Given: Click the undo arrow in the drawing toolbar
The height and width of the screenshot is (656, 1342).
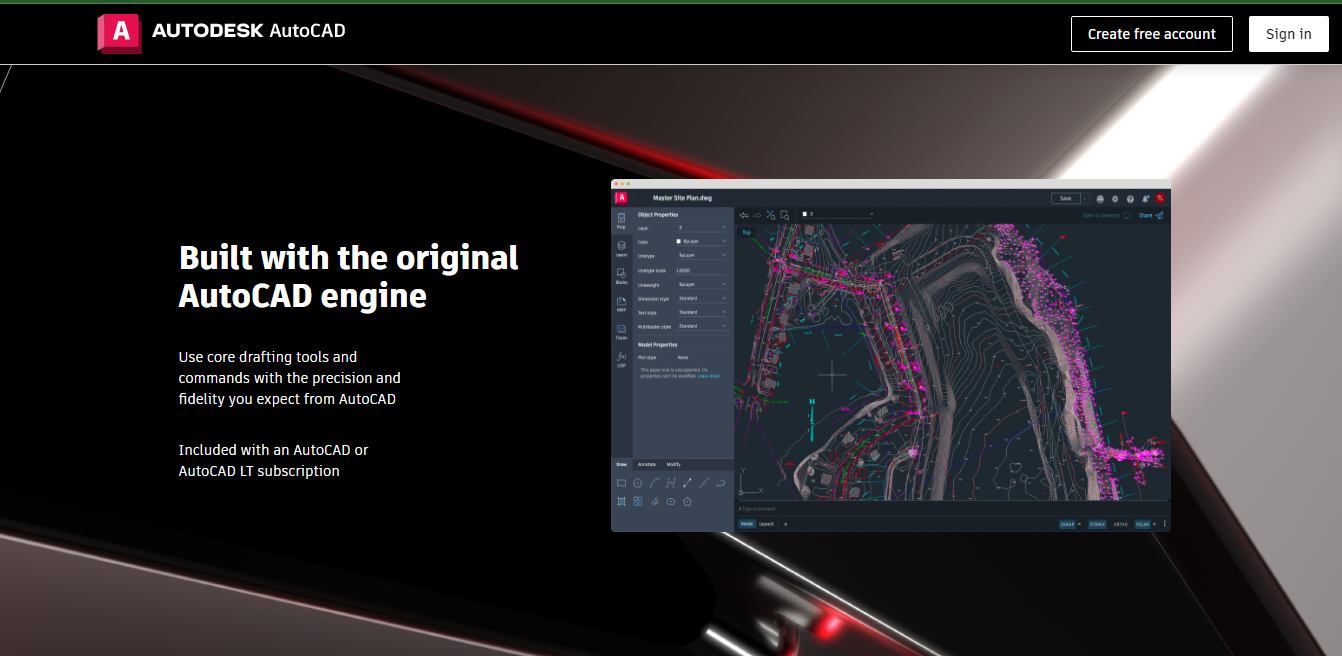Looking at the screenshot, I should 744,215.
